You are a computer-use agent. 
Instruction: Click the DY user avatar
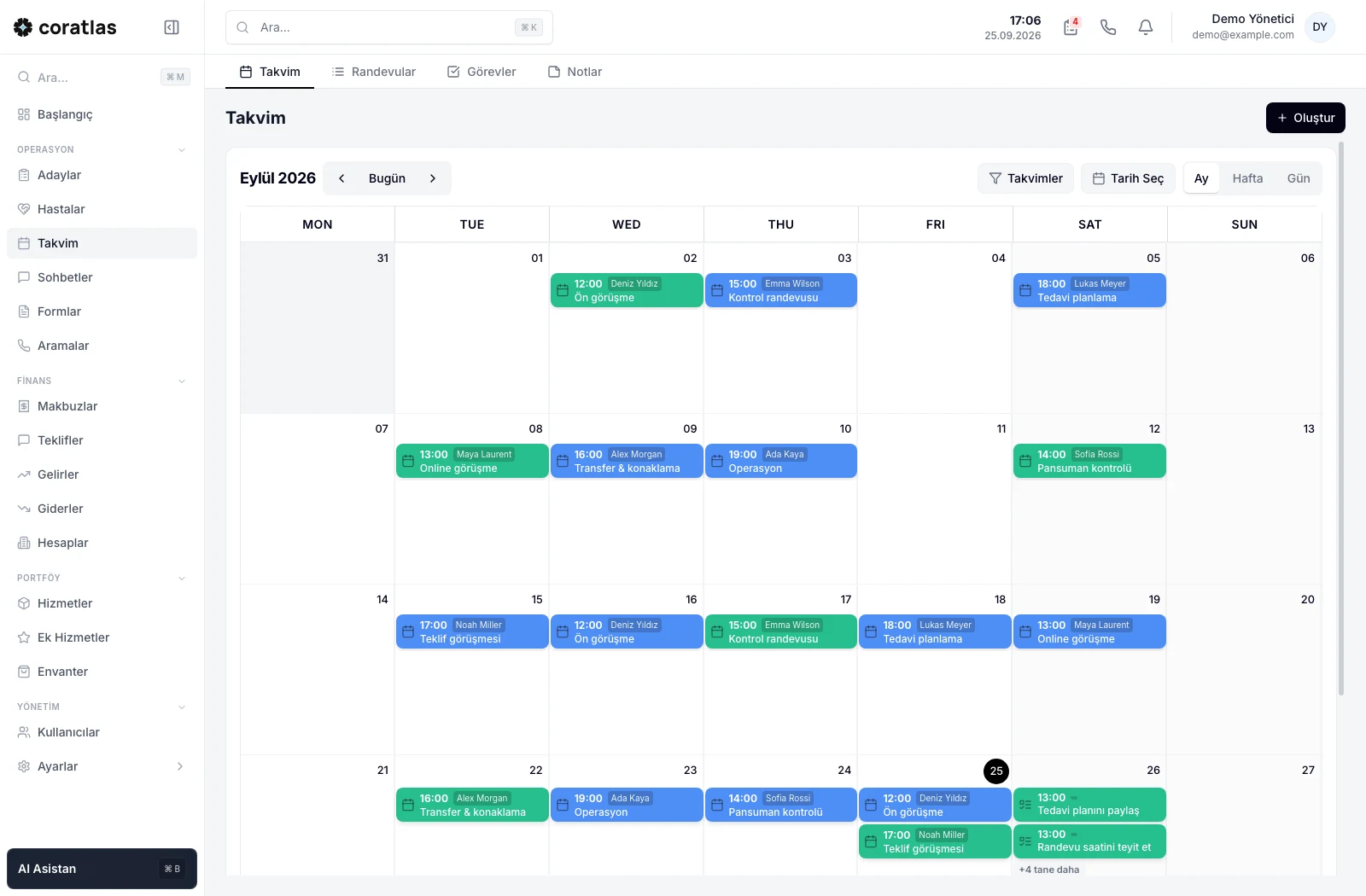1320,27
